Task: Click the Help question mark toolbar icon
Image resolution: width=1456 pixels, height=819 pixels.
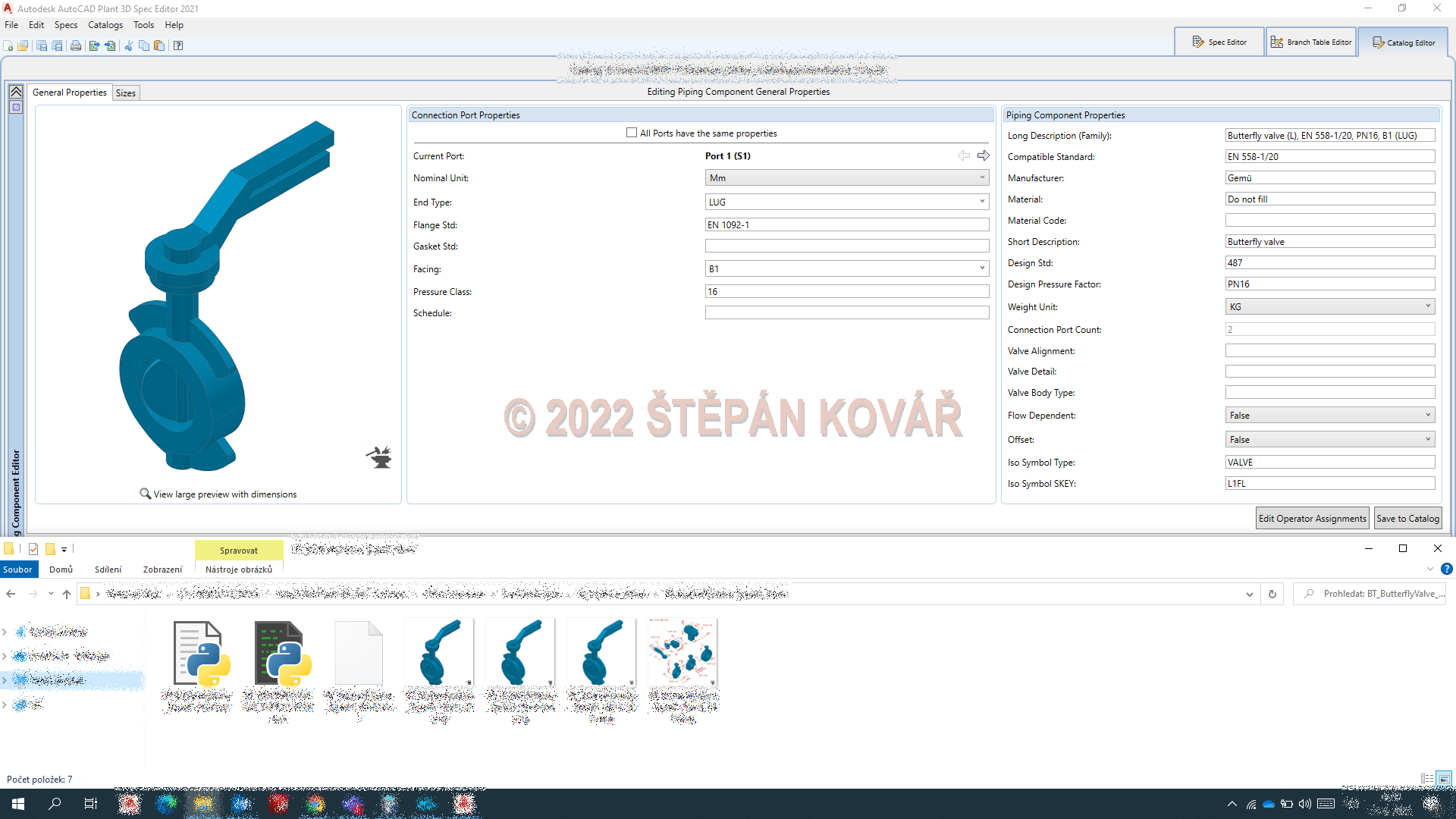Action: 178,45
